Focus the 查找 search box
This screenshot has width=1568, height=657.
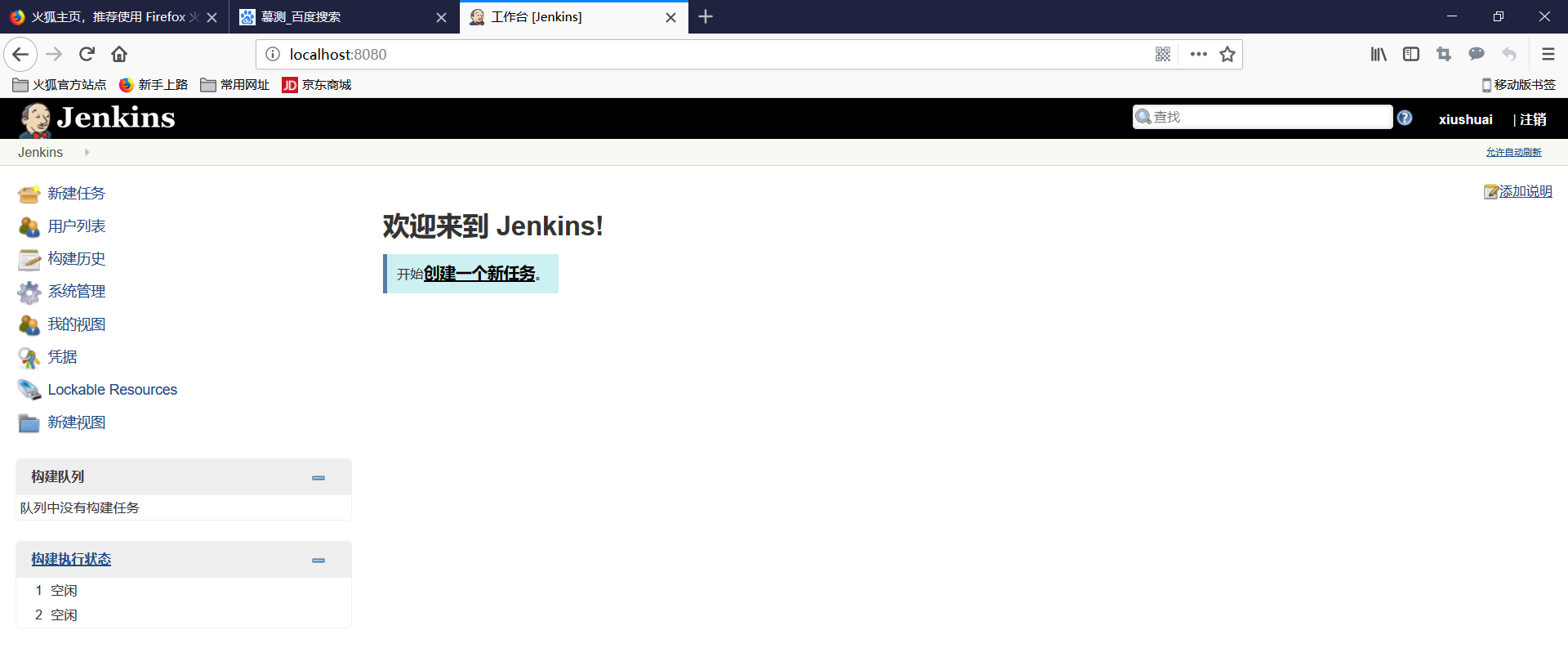pos(1263,117)
